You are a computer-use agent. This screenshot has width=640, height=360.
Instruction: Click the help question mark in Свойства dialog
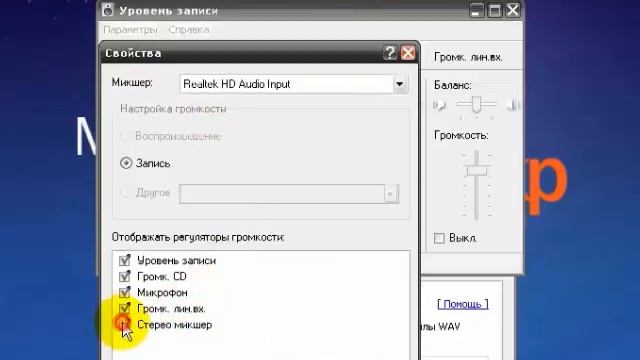click(390, 53)
